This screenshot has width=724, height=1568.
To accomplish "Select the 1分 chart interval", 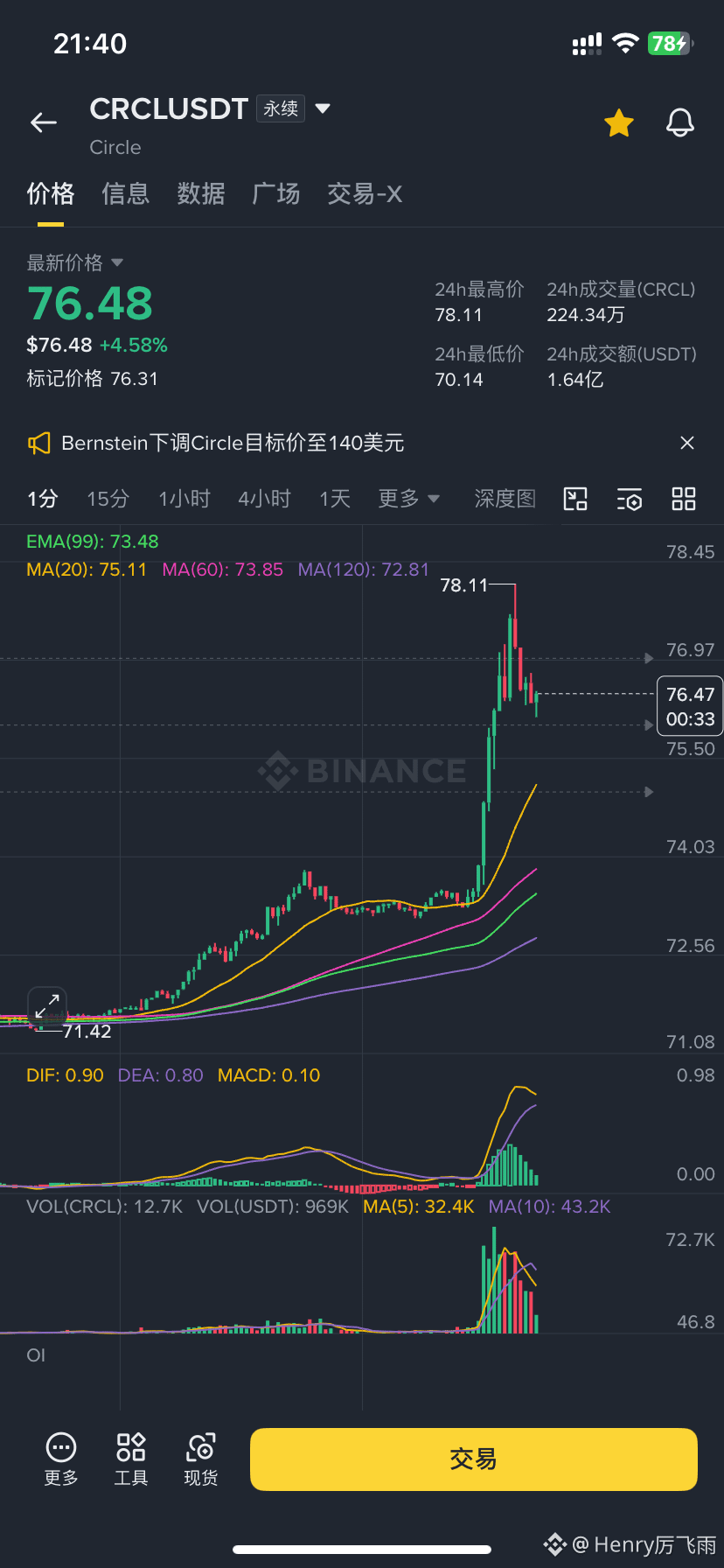I will (42, 499).
